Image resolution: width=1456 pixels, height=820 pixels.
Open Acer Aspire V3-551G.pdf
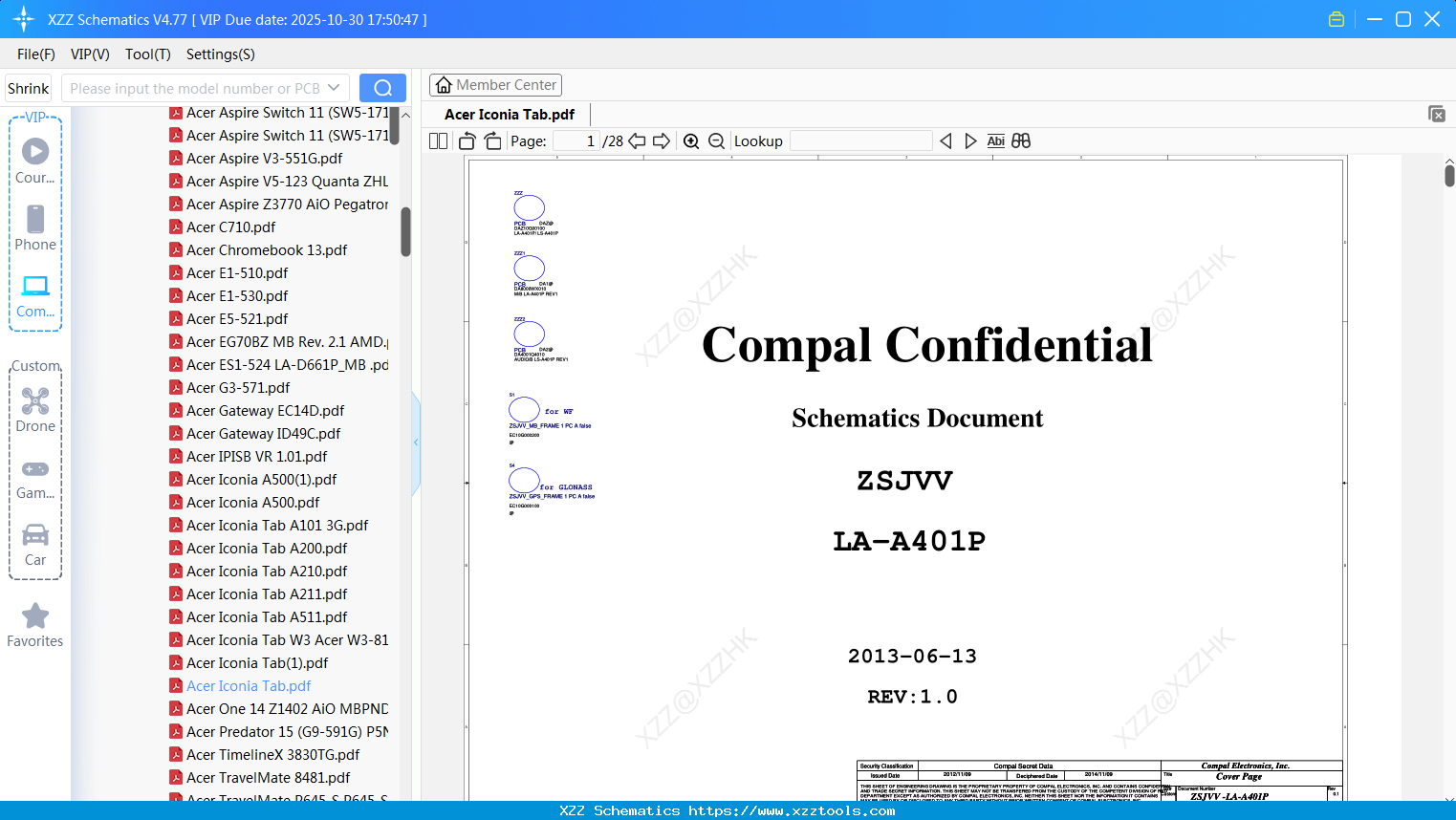[264, 159]
